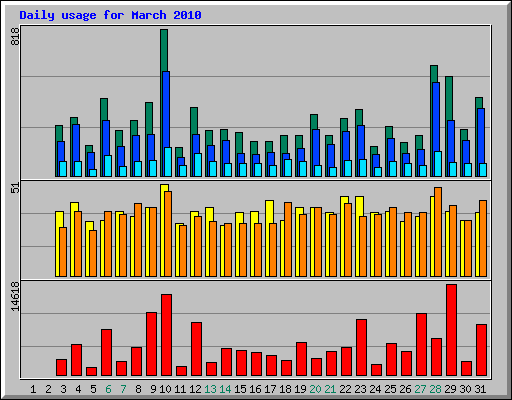Select day label 30 on x-axis

tap(465, 389)
